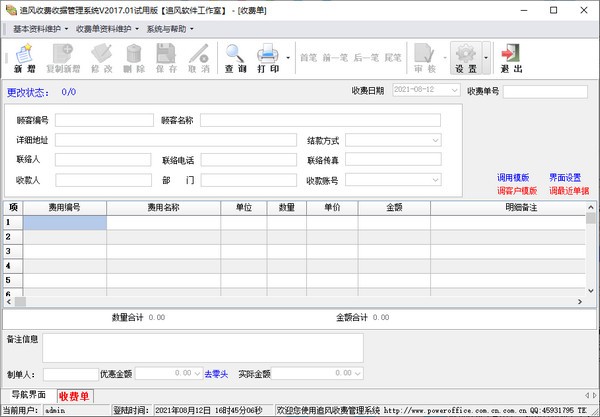This screenshot has width=600, height=417.
Task: Switch to the 收费单 tab
Action: coord(75,396)
